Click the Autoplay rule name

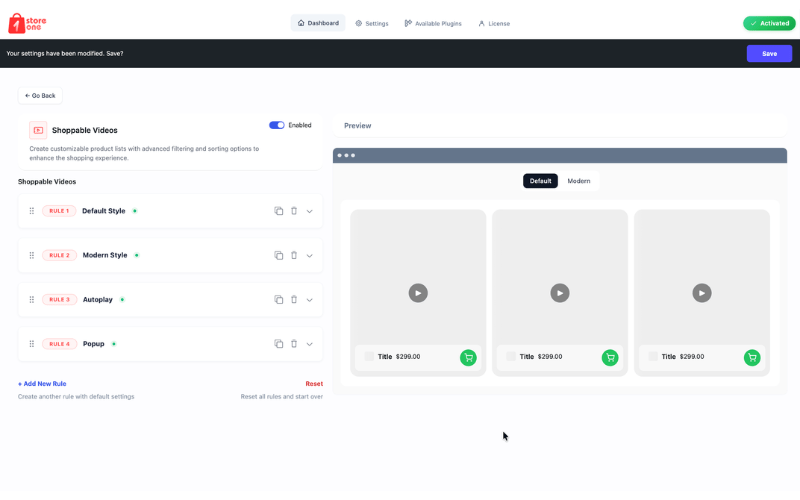tap(97, 299)
